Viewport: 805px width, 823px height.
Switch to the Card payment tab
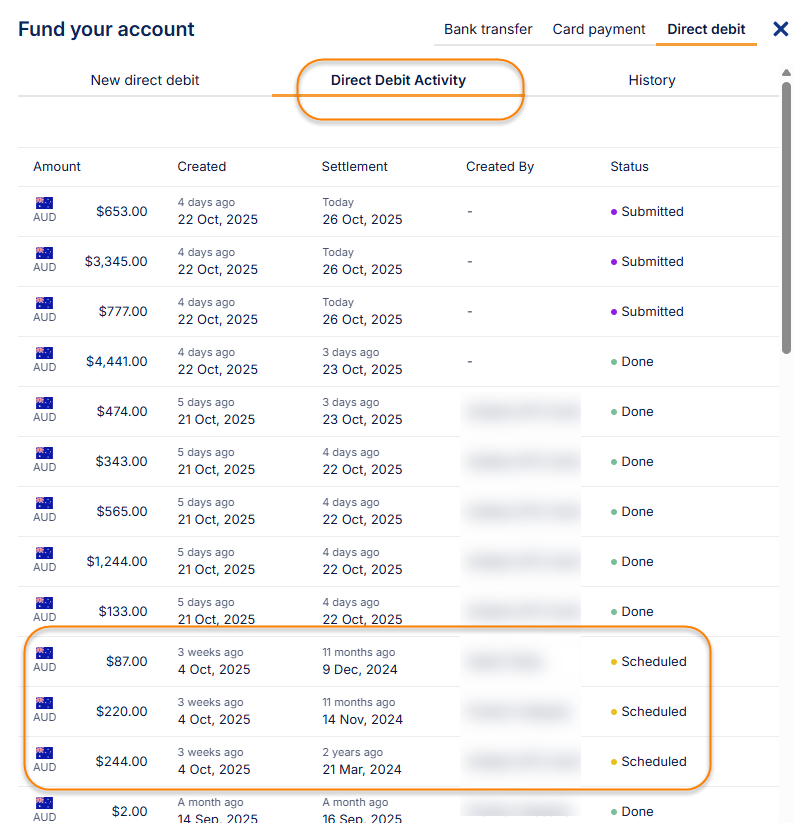point(599,29)
